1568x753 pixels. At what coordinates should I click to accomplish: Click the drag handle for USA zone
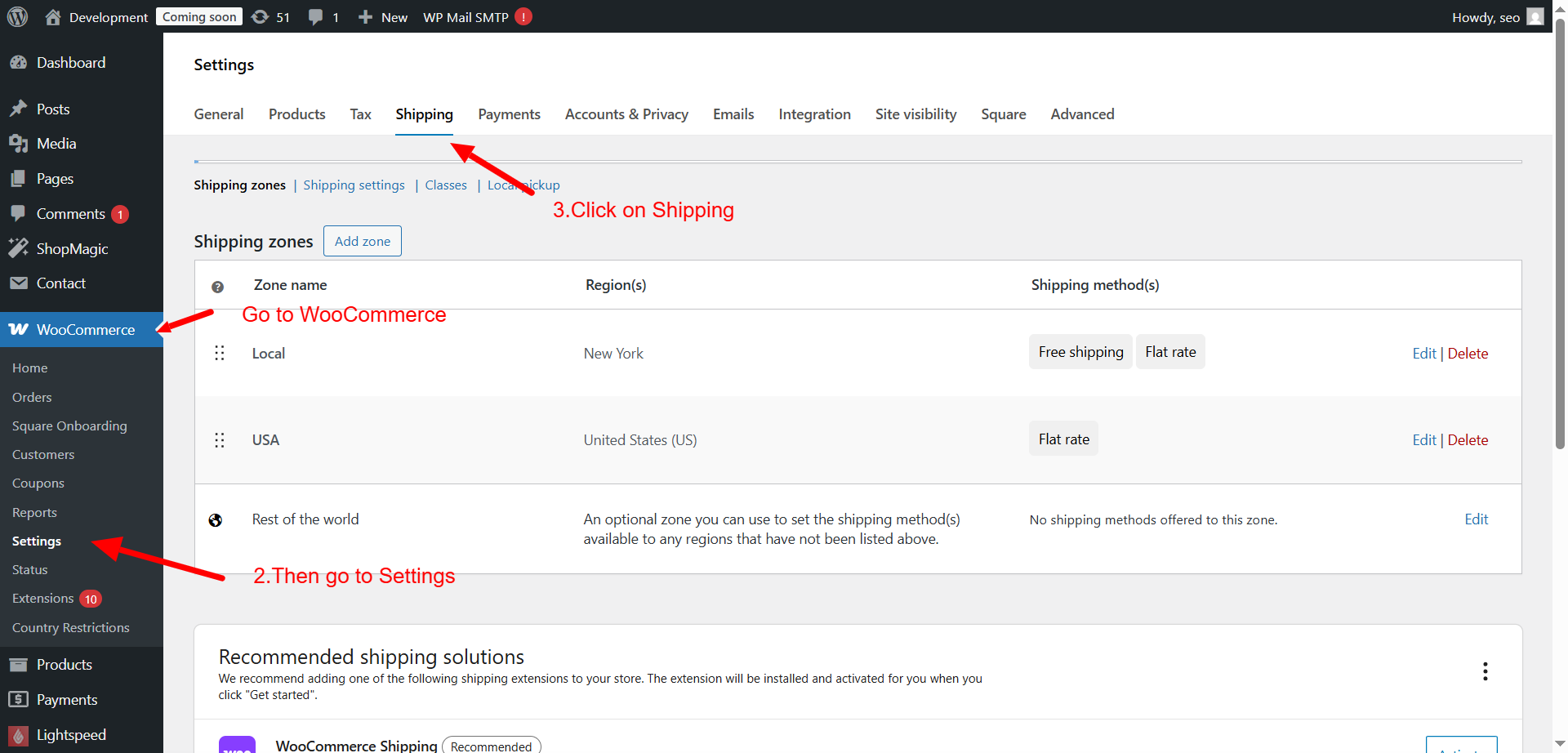click(x=219, y=440)
